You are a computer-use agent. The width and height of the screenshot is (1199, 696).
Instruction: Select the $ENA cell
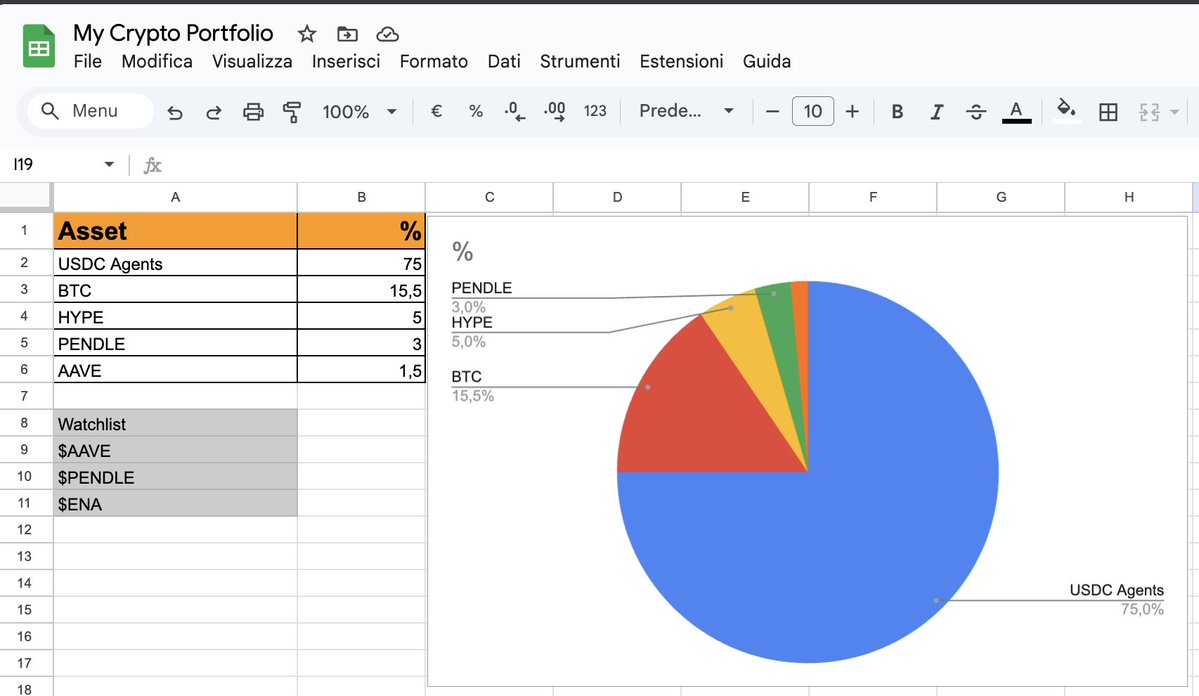click(x=175, y=504)
